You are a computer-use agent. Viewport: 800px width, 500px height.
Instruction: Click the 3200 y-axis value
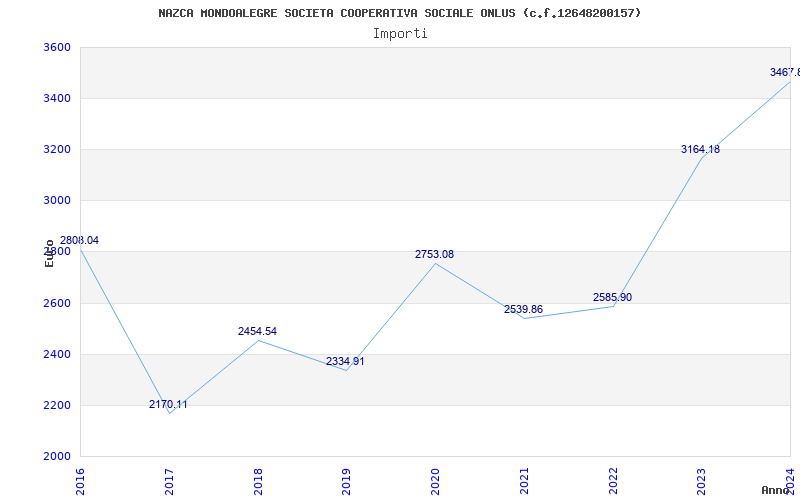[x=56, y=149]
